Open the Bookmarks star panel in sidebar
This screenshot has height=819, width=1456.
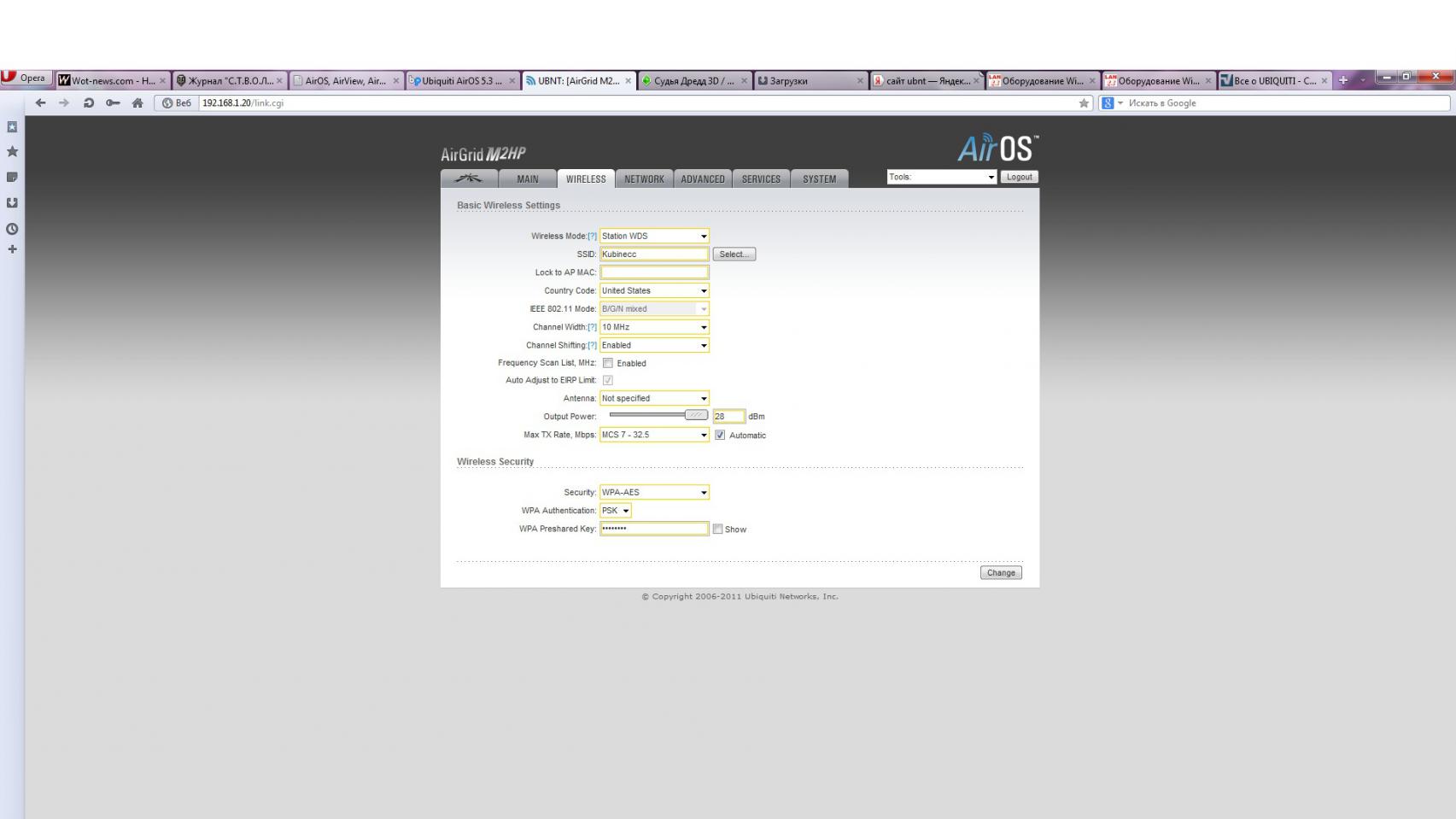click(12, 151)
